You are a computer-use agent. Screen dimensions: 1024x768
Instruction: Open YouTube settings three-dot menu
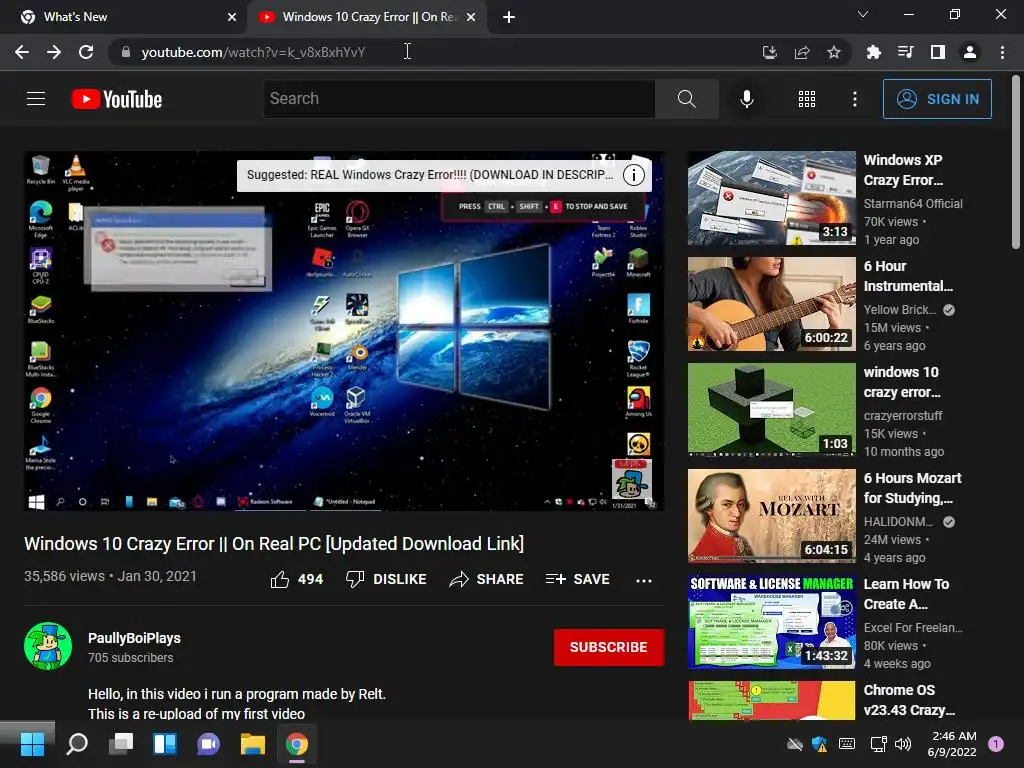854,99
